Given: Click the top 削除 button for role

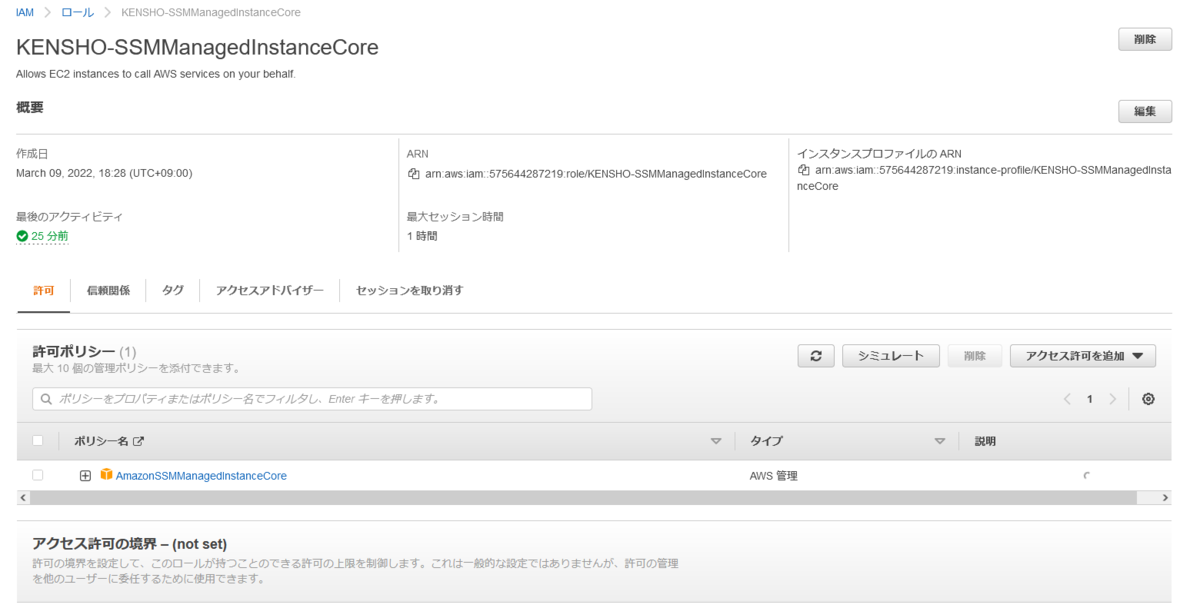Looking at the screenshot, I should pyautogui.click(x=1145, y=39).
